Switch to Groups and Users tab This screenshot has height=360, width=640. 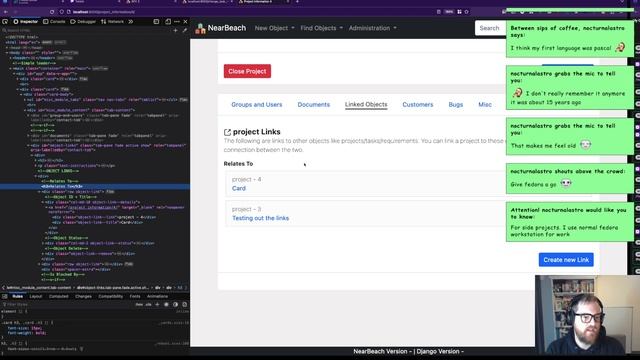[257, 104]
